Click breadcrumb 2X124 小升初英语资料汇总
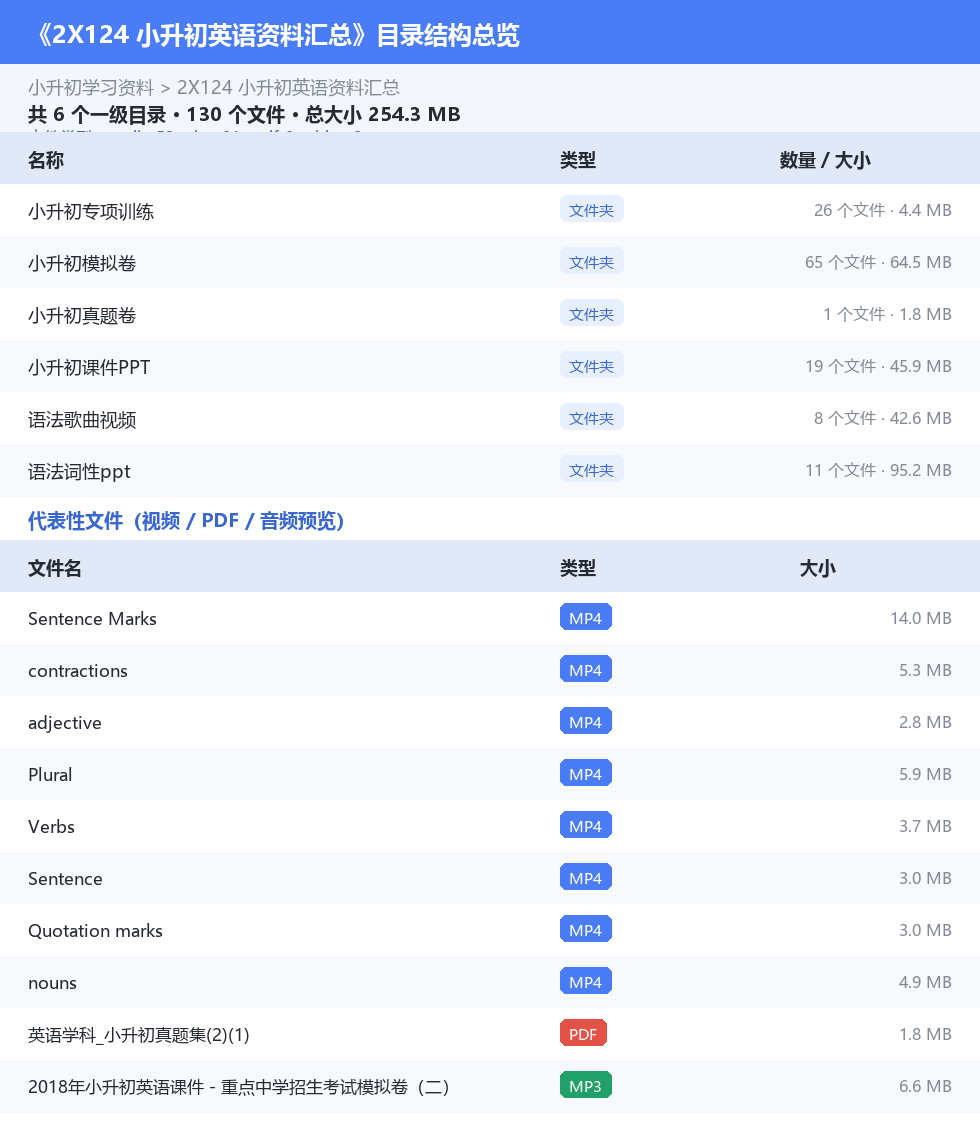 (x=288, y=88)
